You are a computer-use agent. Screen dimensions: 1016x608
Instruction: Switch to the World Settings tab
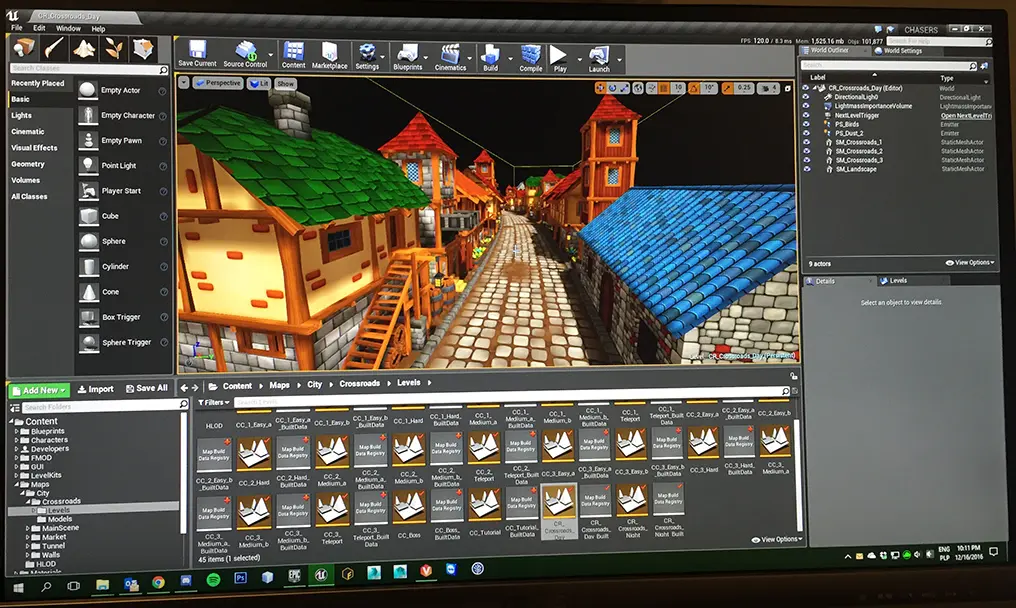(901, 50)
